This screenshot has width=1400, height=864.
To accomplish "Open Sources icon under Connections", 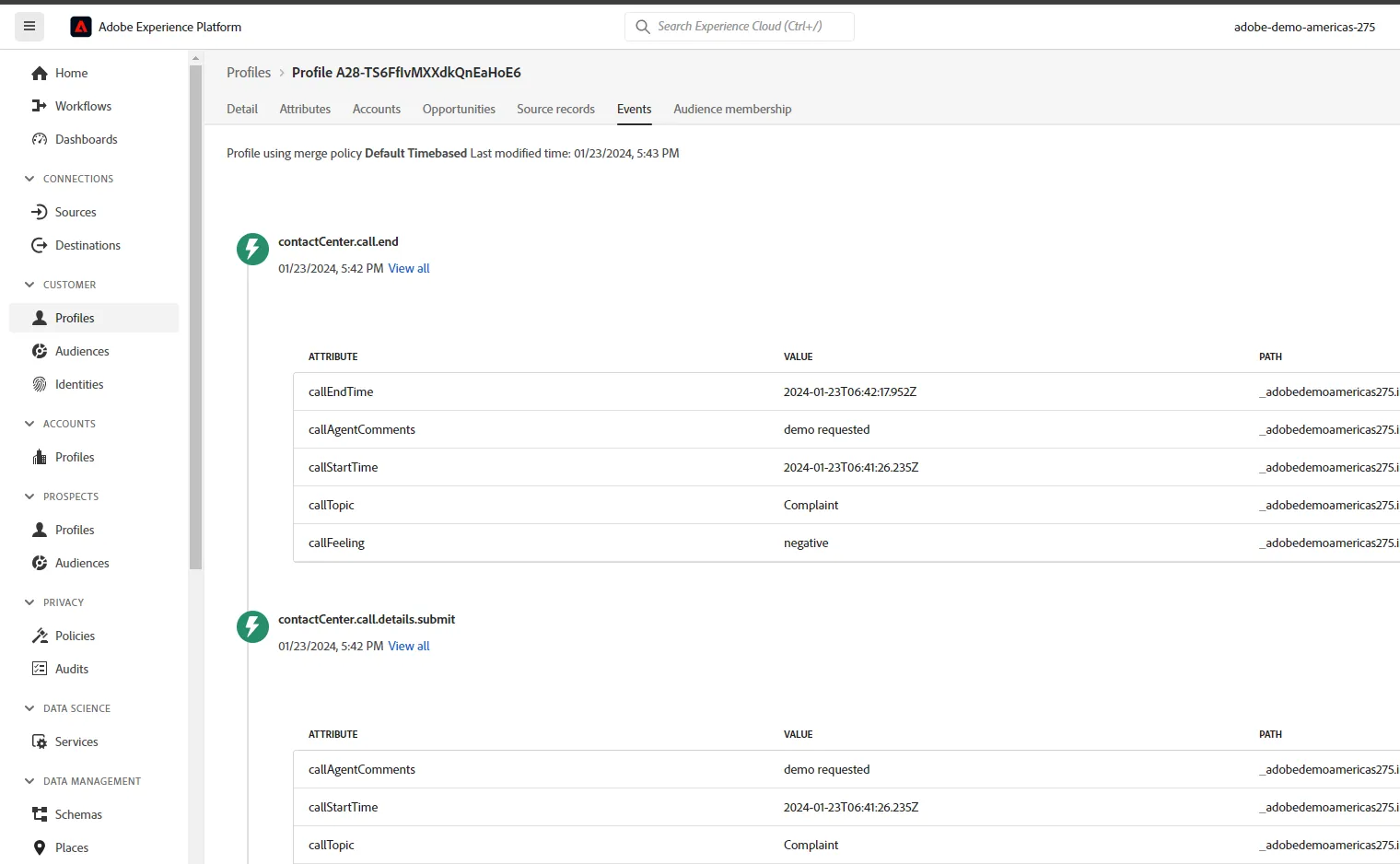I will click(x=40, y=212).
